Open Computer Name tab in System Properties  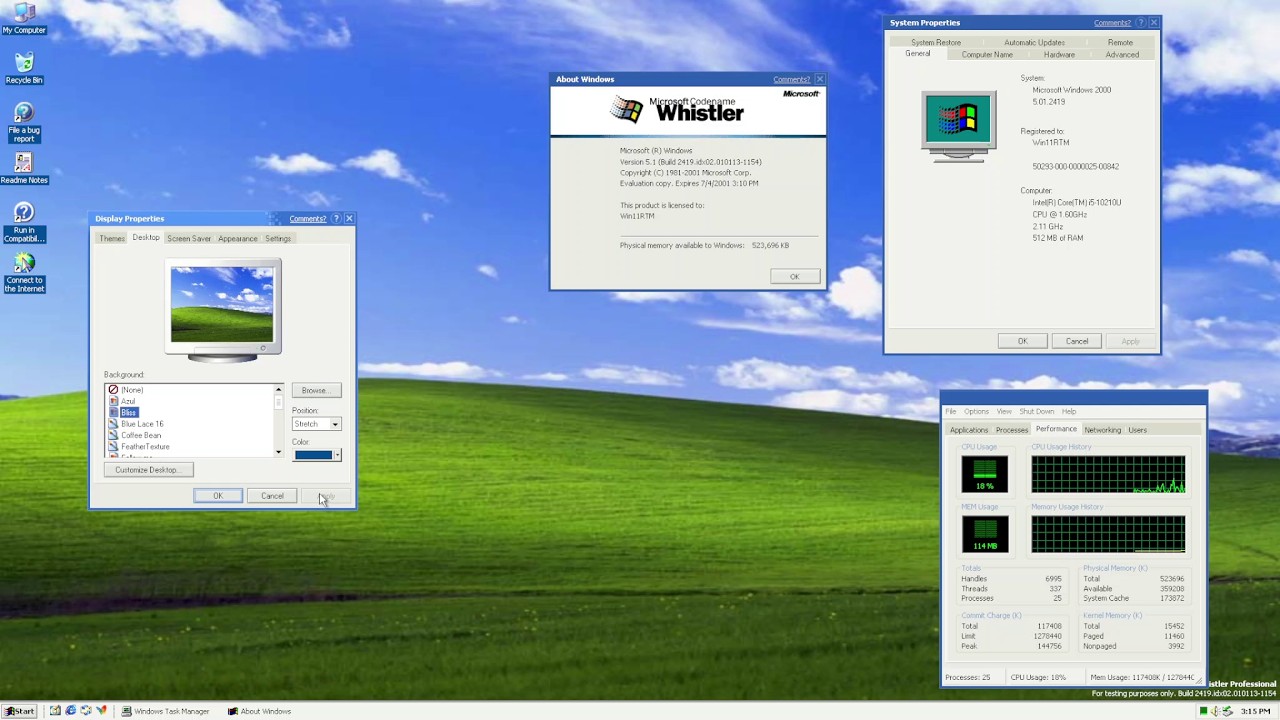pos(987,54)
